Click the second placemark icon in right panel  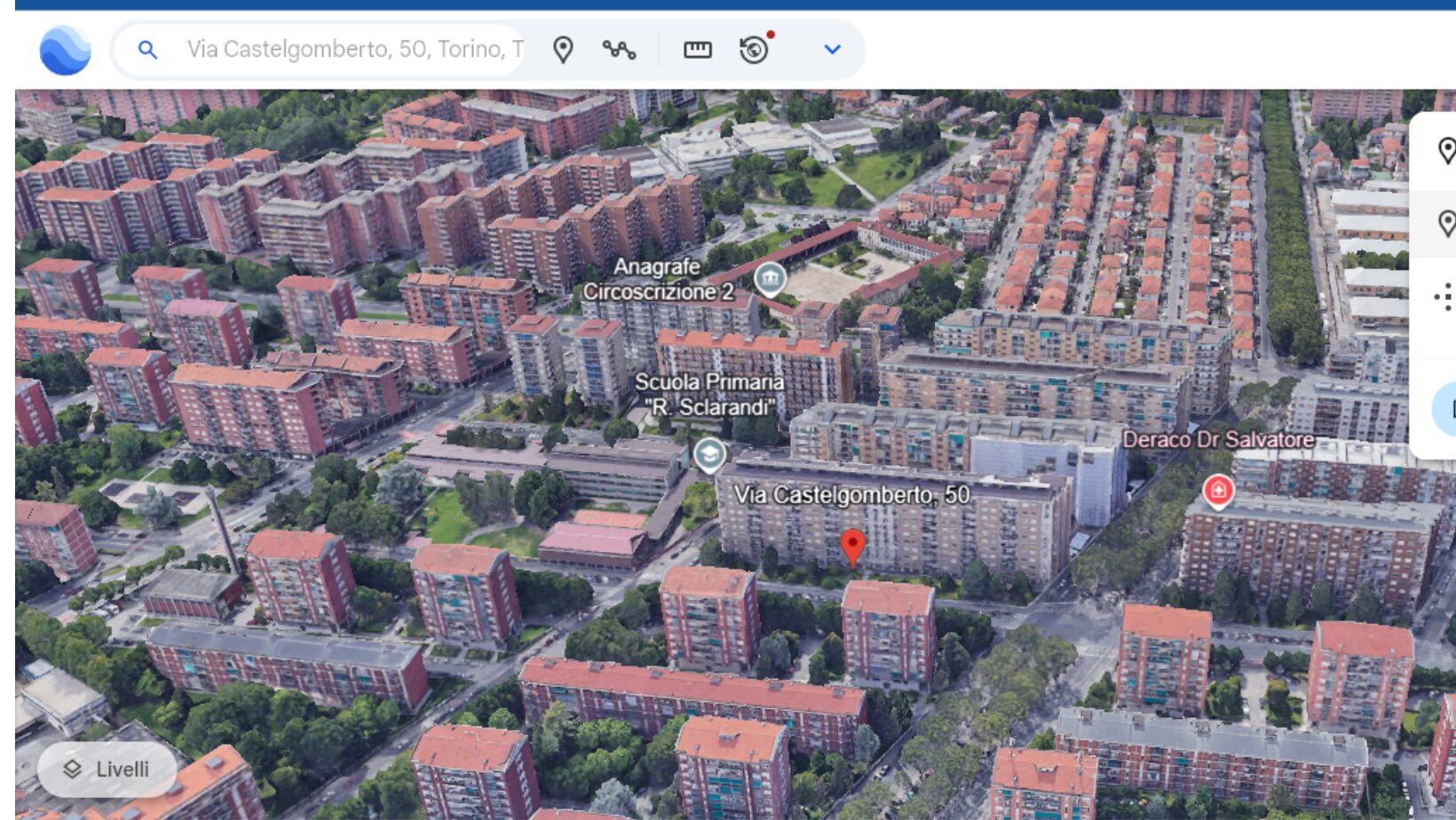(1445, 224)
